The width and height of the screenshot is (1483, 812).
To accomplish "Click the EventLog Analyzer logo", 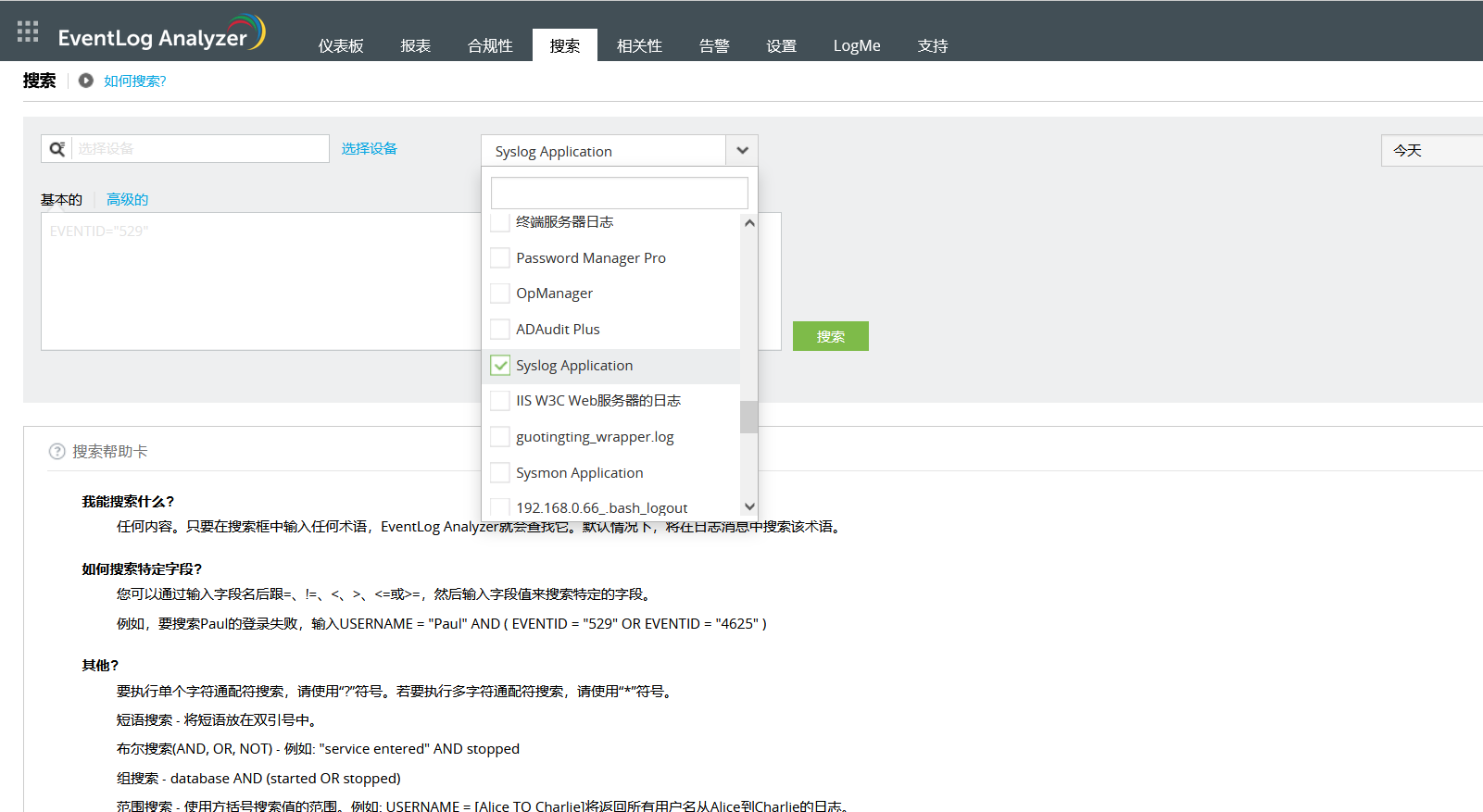I will click(161, 33).
